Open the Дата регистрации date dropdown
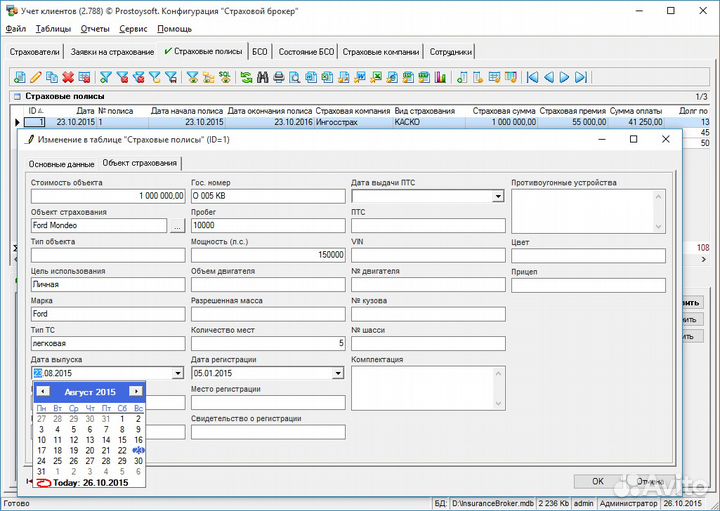The image size is (720, 511). tap(338, 373)
